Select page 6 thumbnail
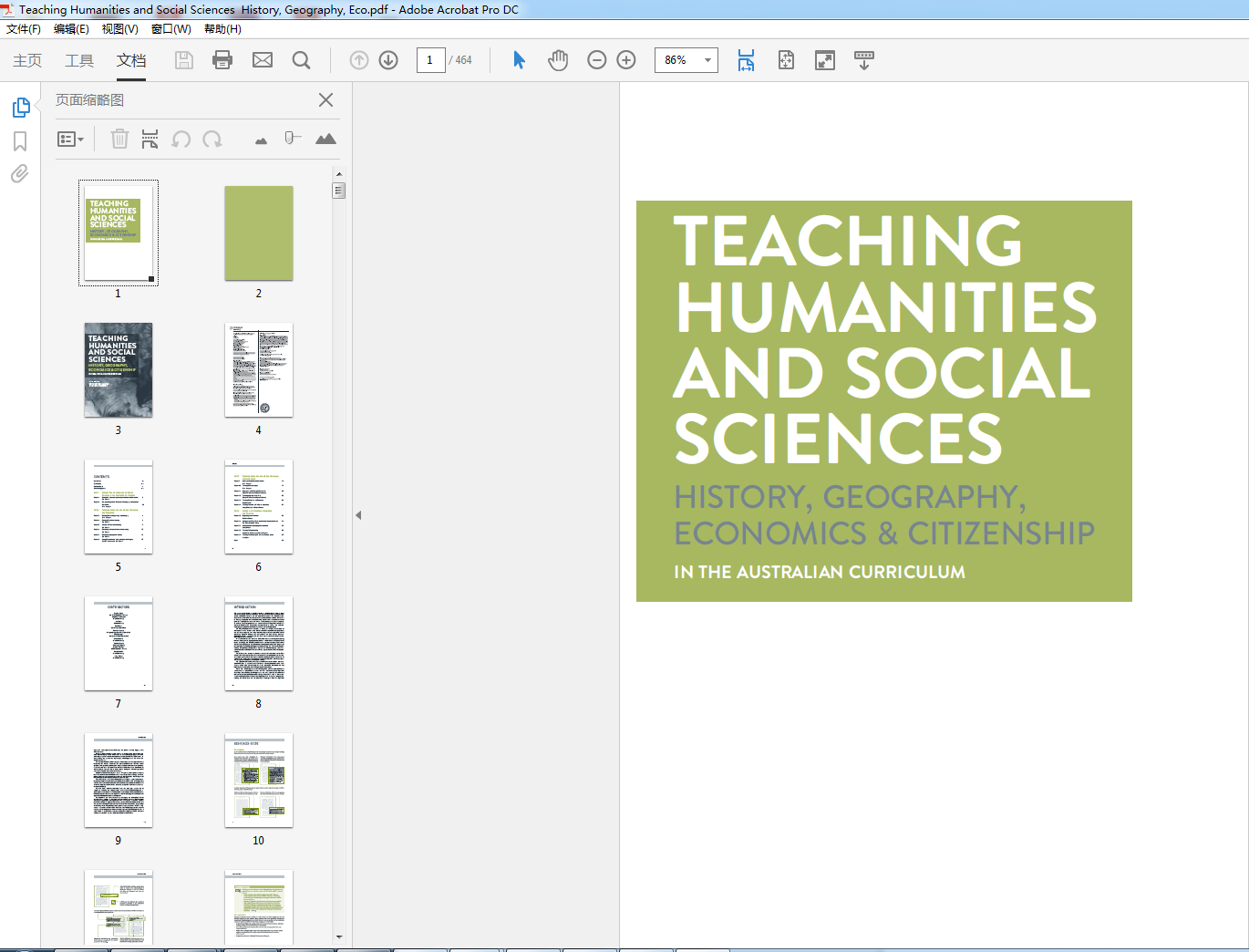 pos(259,507)
